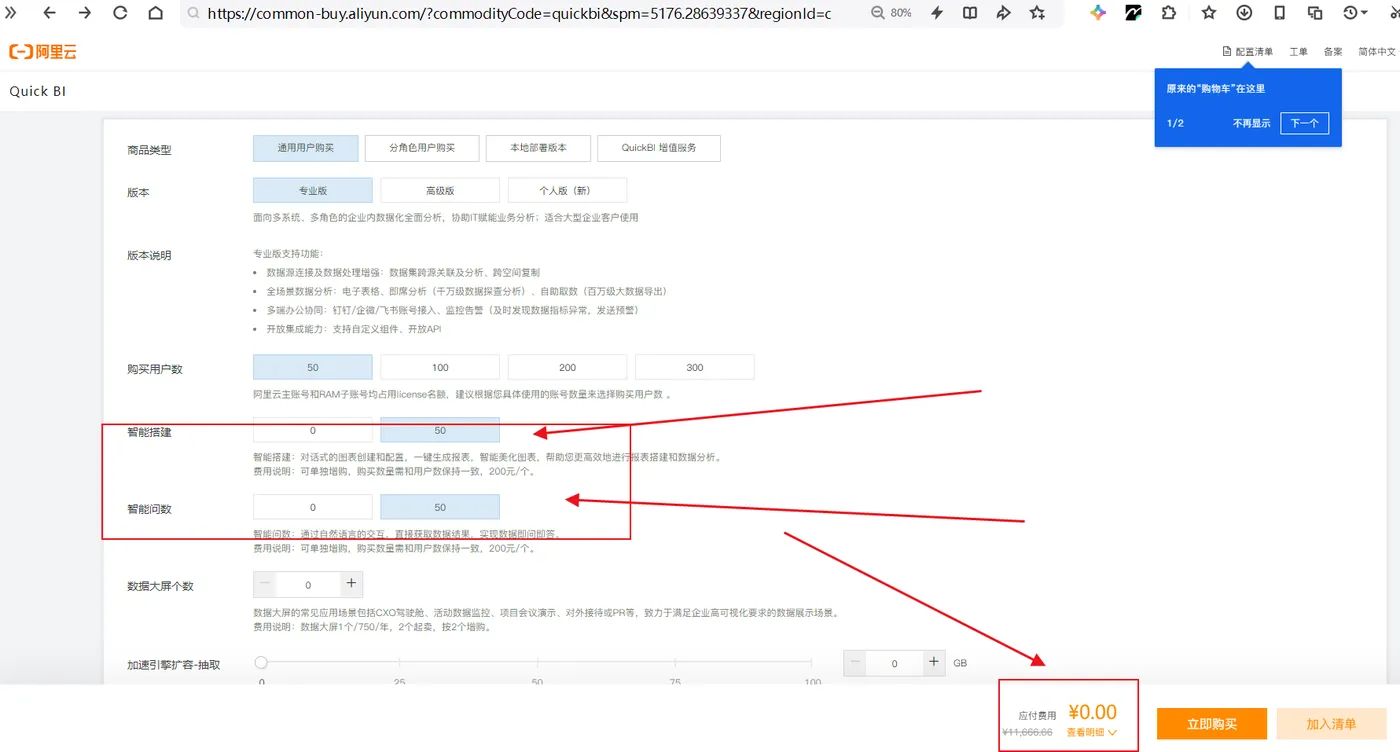Open the history clock dropdown
This screenshot has width=1400, height=752.
coord(1355,13)
